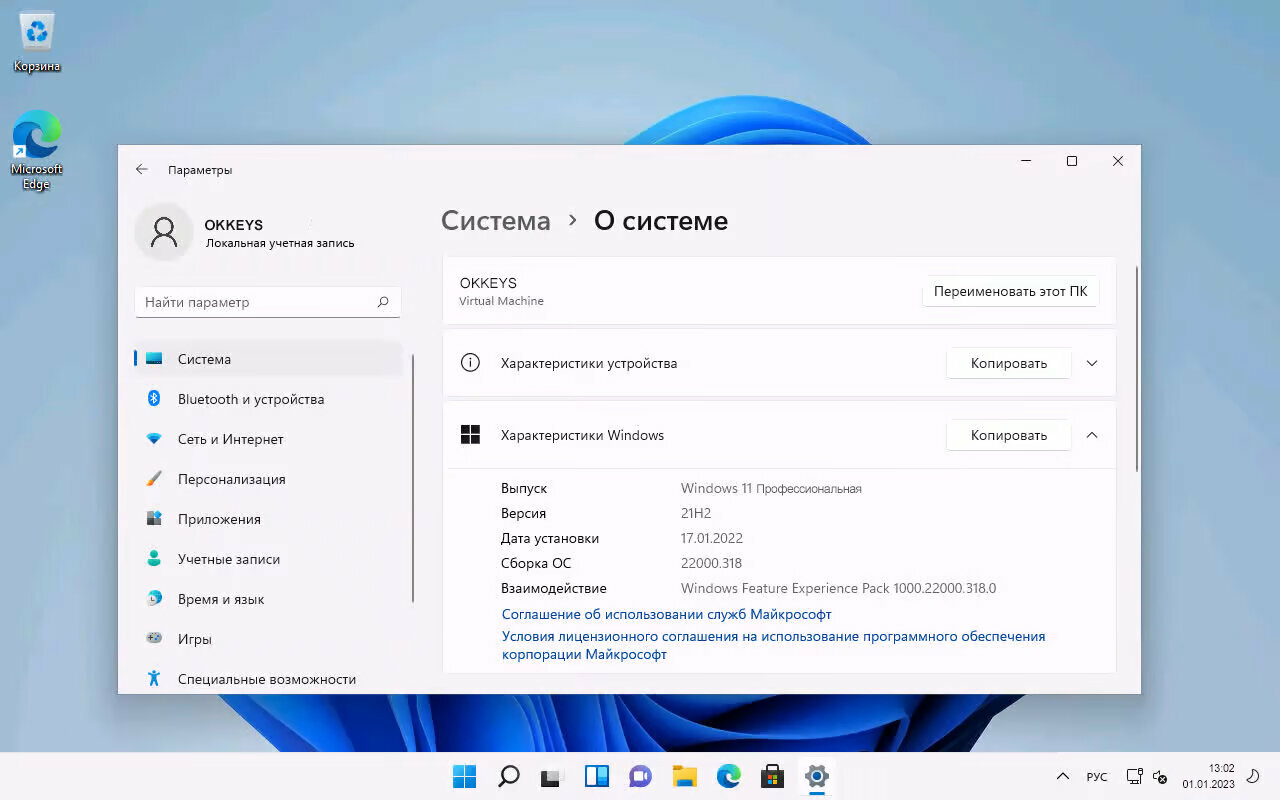The image size is (1280, 800).
Task: Click Windows Feature Experience Pack value
Action: tap(838, 588)
